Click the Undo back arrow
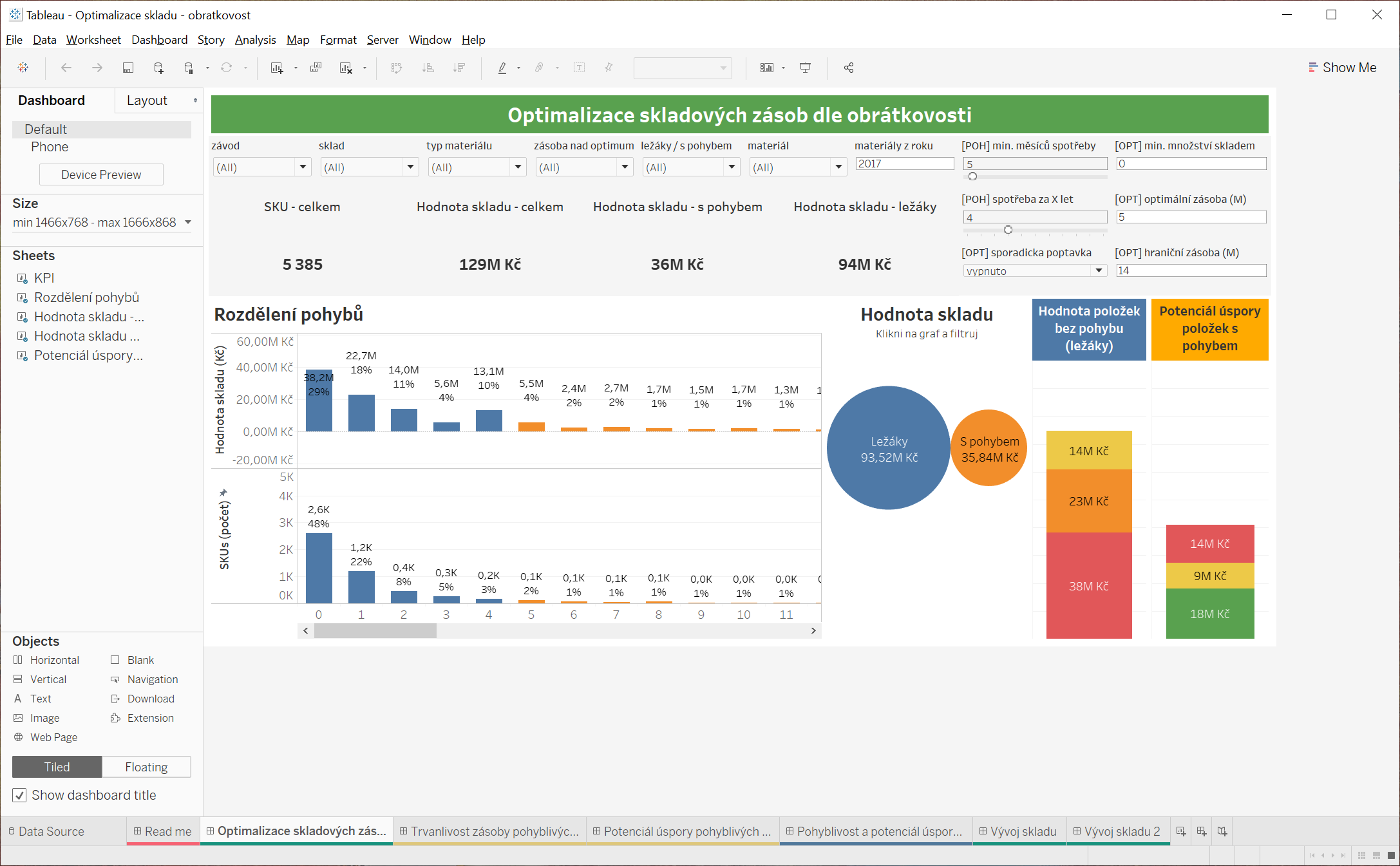Screen dimensions: 1400x866 (x=66, y=68)
